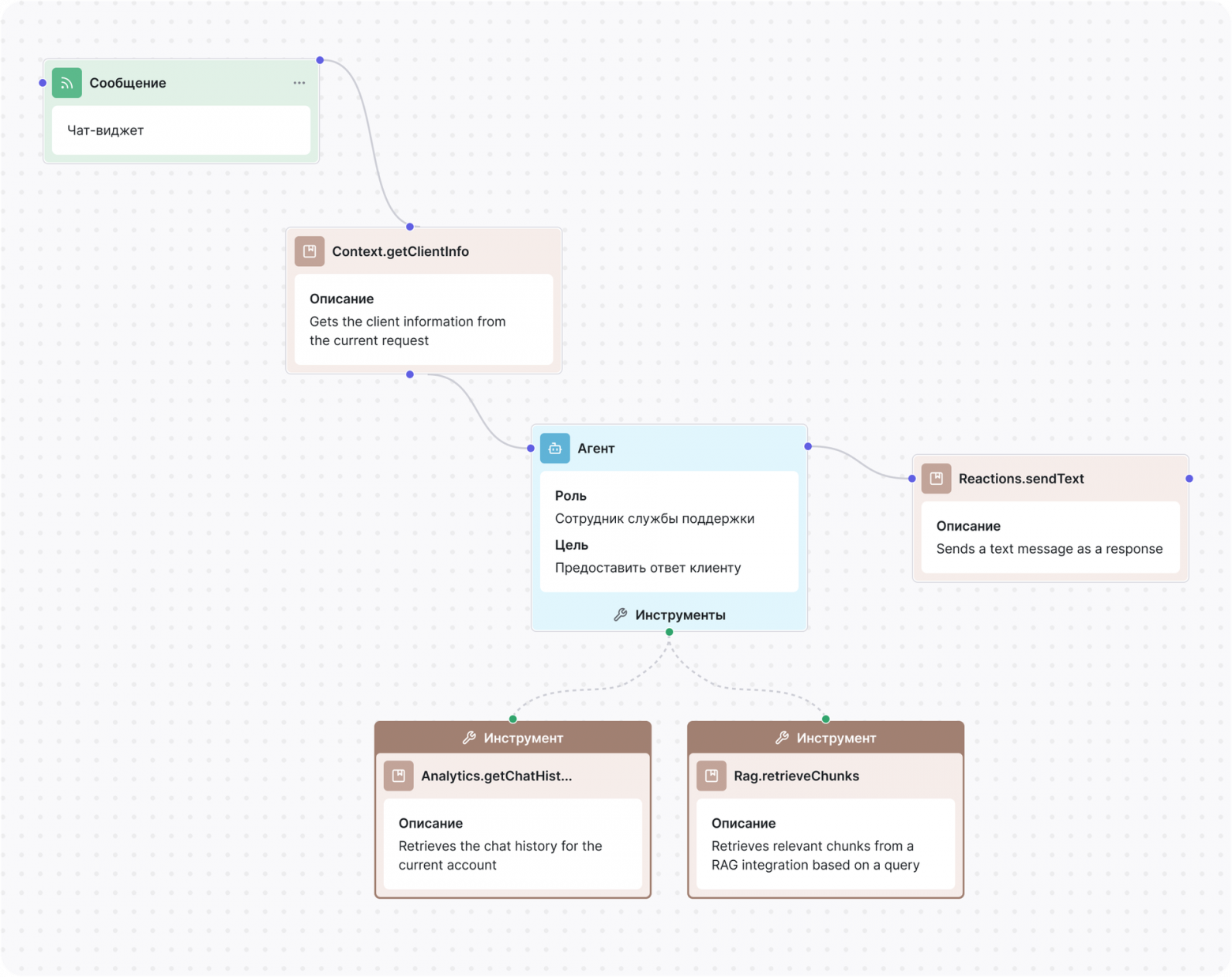Open the options menu on the Сообщение node
Image resolution: width=1232 pixels, height=977 pixels.
(x=299, y=82)
